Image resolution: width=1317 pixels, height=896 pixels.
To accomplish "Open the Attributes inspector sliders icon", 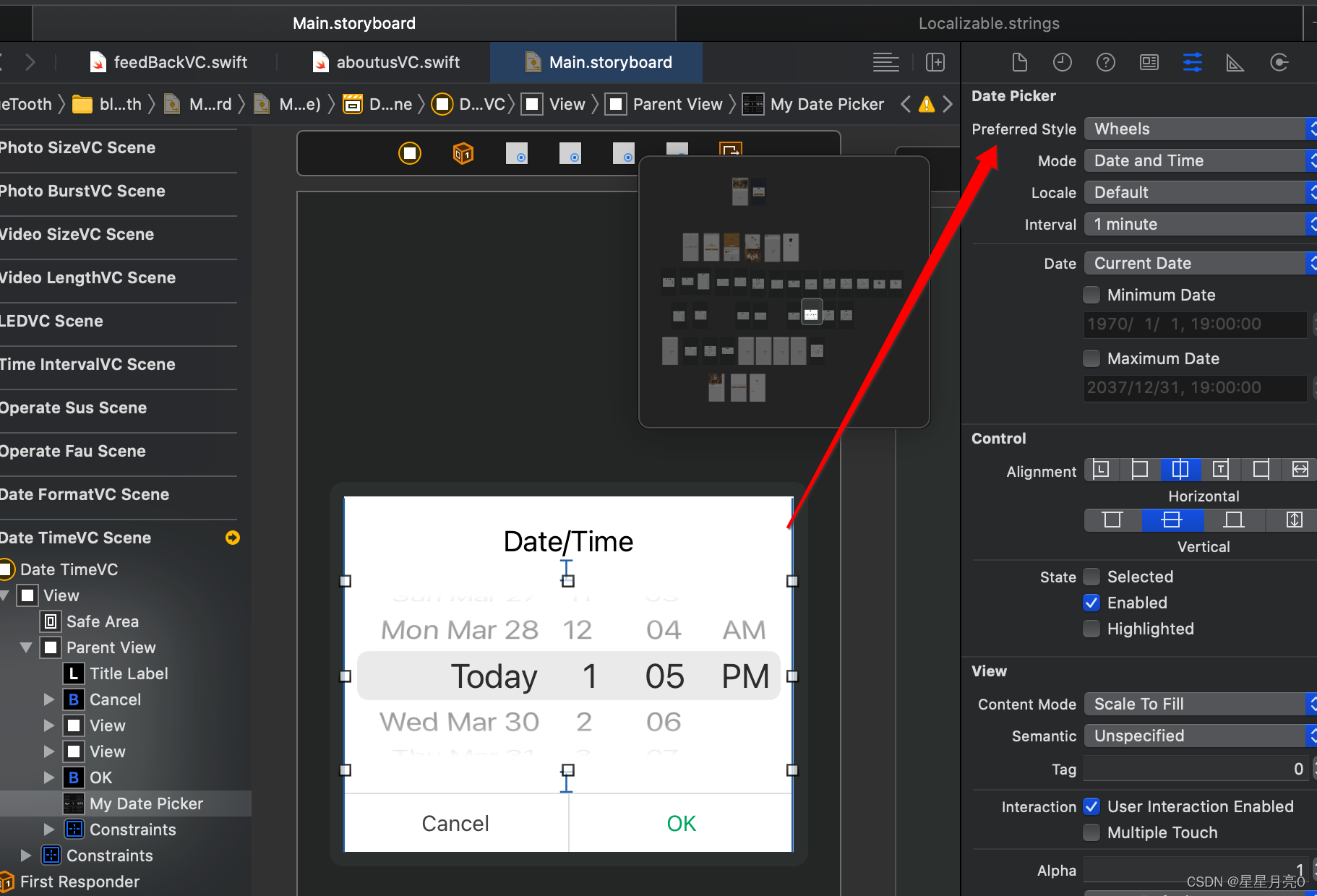I will coord(1192,63).
